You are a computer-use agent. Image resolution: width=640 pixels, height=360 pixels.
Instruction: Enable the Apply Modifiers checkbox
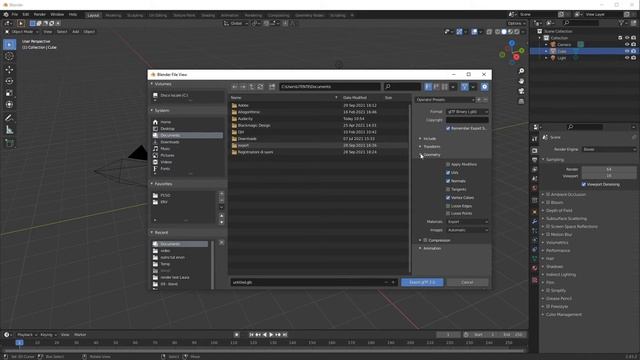(448, 164)
